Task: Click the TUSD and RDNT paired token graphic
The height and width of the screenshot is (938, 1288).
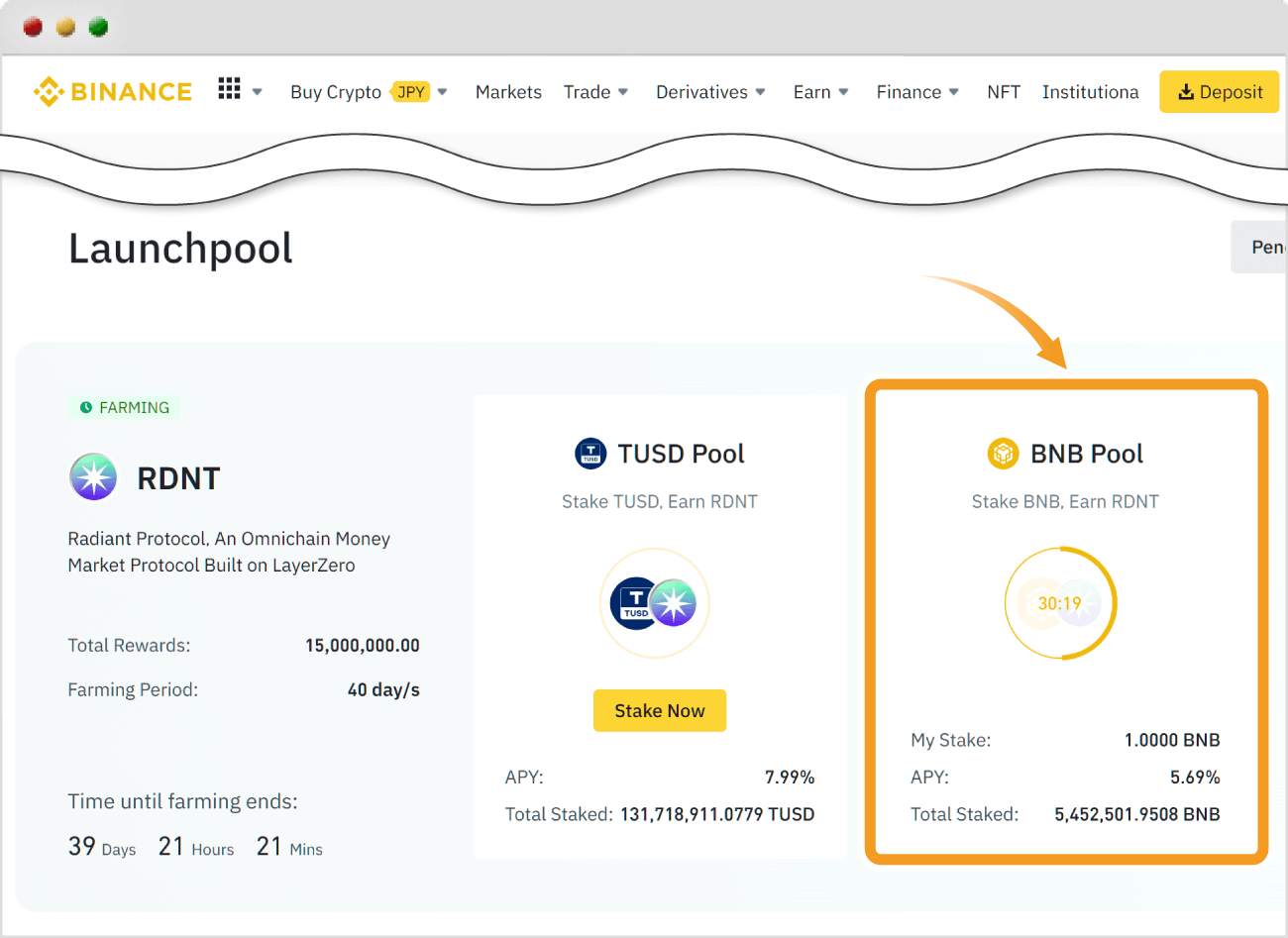Action: pyautogui.click(x=654, y=602)
